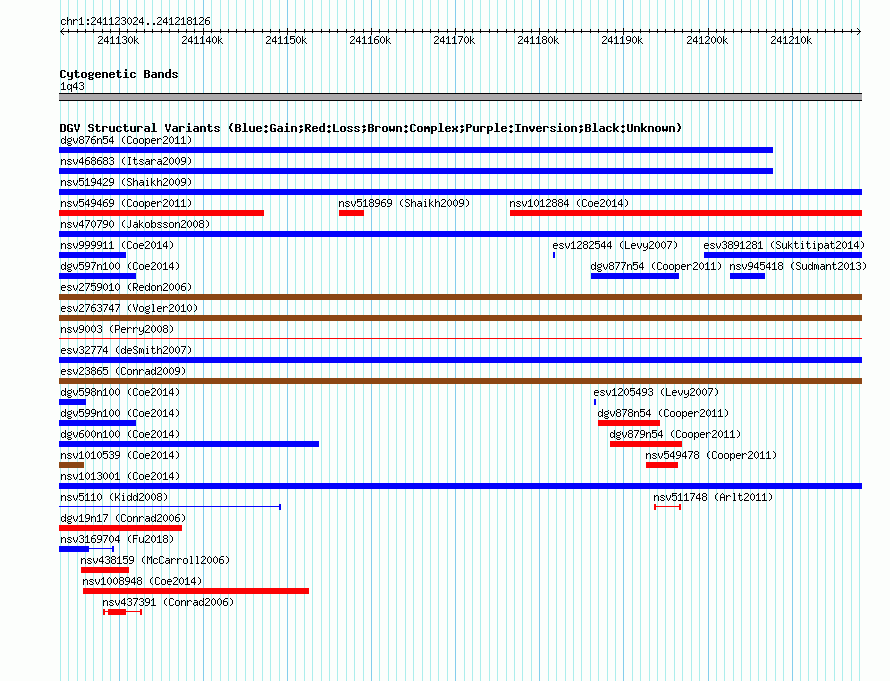Click the esv1282544 (Levy2007) label
This screenshot has width=890, height=681.
pyautogui.click(x=615, y=245)
